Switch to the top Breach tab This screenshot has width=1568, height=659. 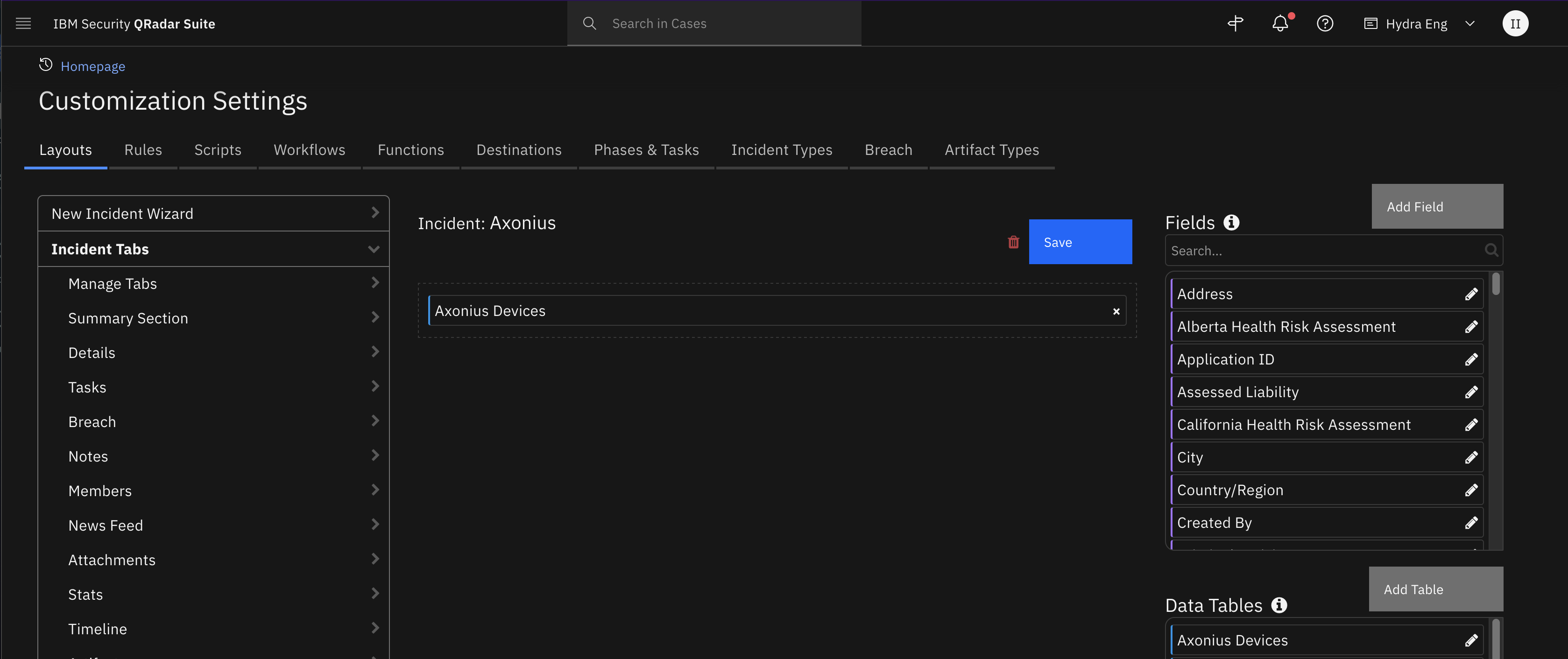(888, 150)
